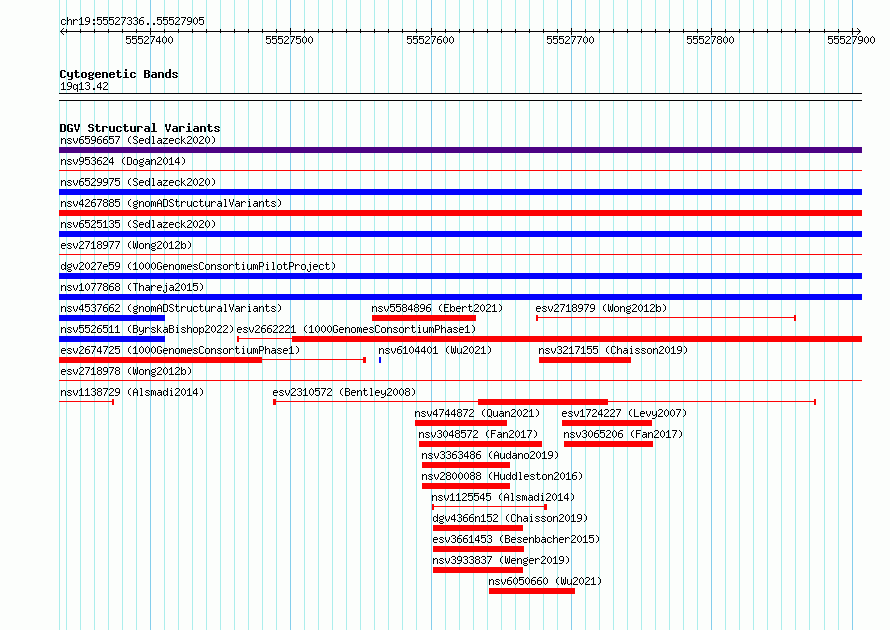Screen dimensions: 890x630
Task: Click nsv3048572 (Fan2017) variant label
Action: pos(478,434)
